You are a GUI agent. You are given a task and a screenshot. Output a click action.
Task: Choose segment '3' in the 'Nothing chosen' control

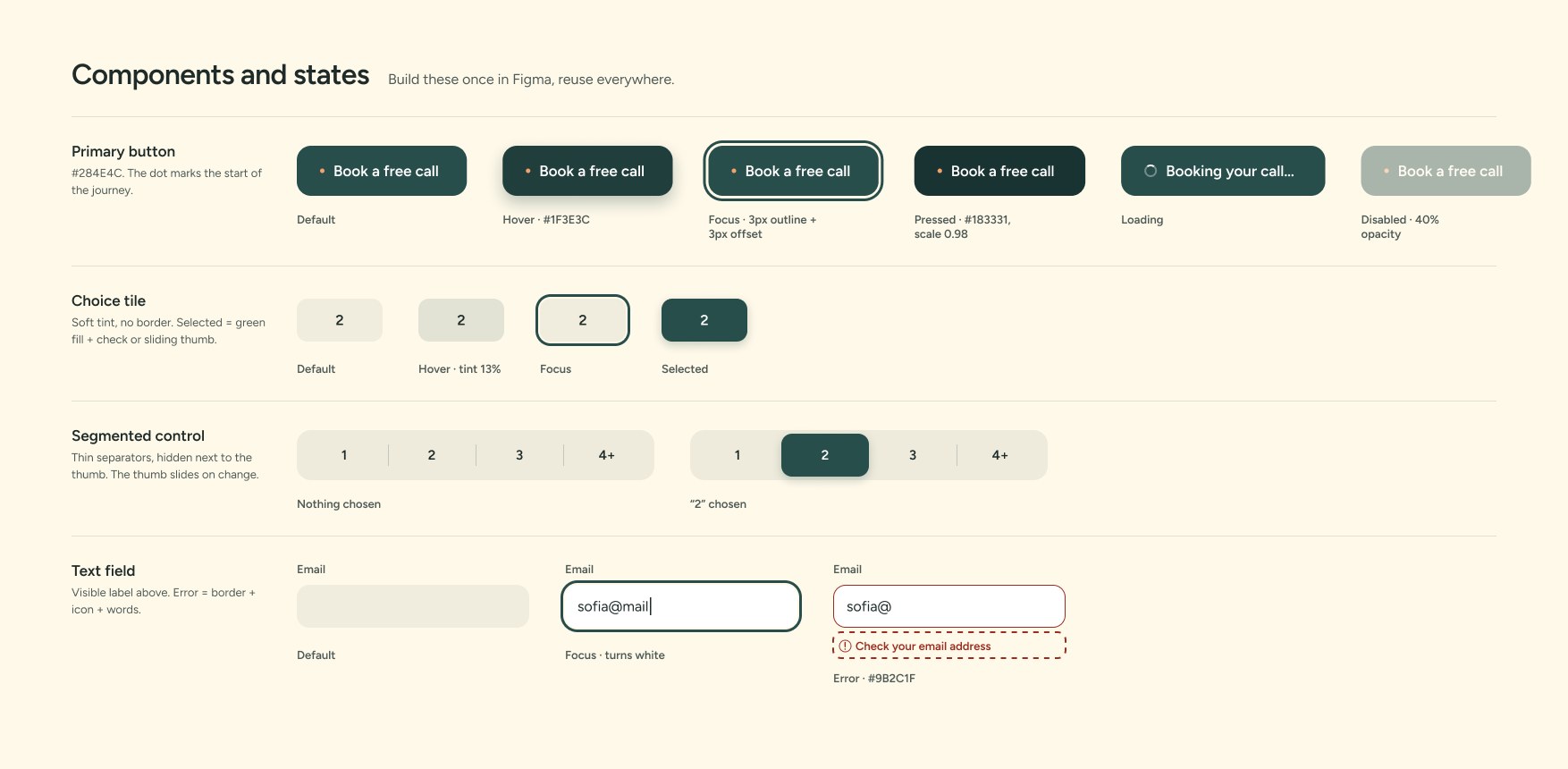click(x=519, y=455)
